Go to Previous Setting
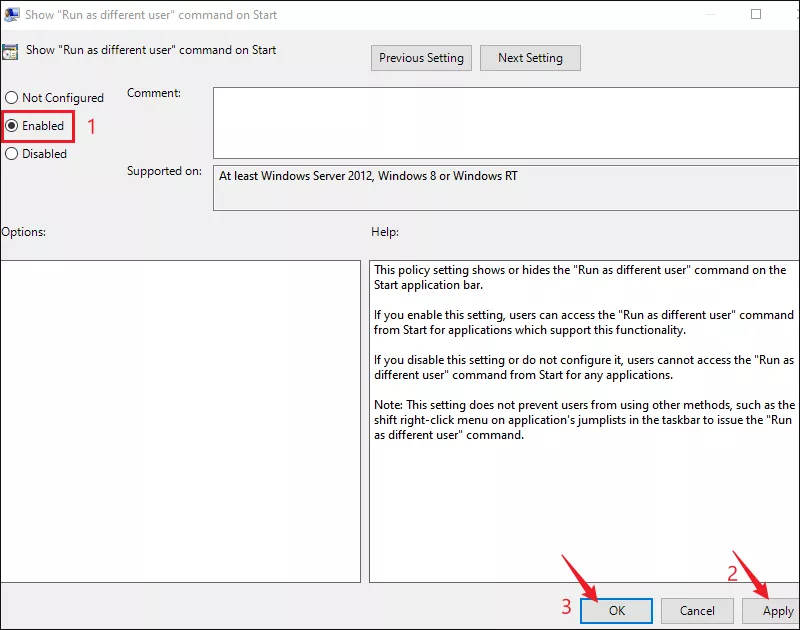The width and height of the screenshot is (800, 630). [421, 58]
